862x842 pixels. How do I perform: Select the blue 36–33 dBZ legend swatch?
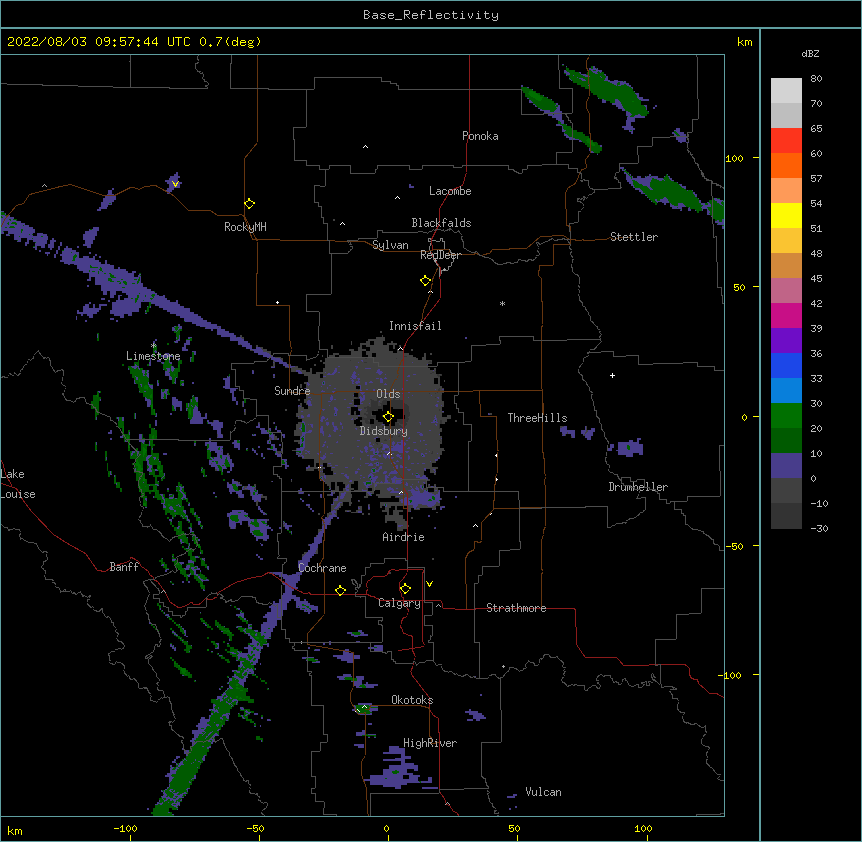[786, 366]
